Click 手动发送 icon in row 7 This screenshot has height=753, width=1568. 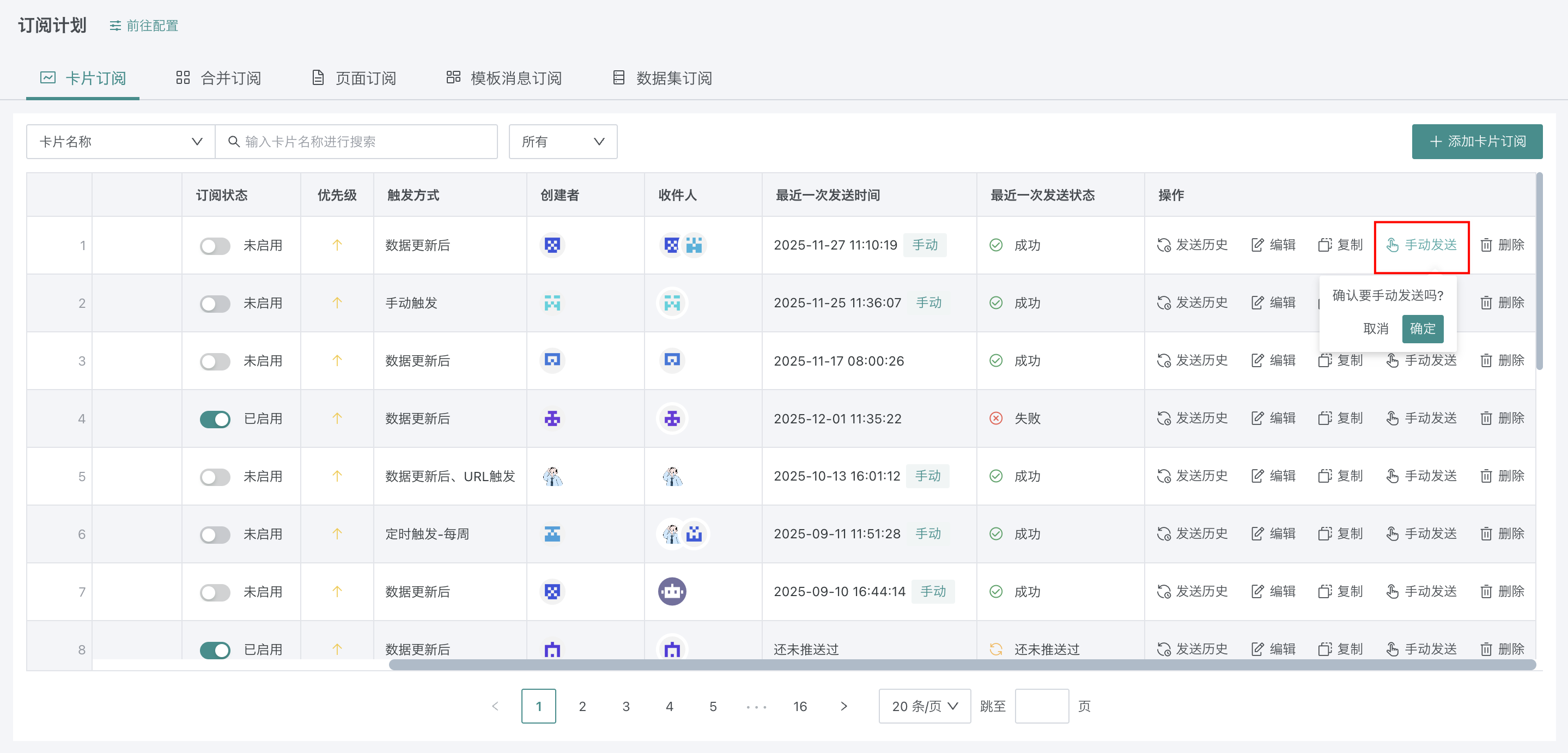click(1392, 592)
